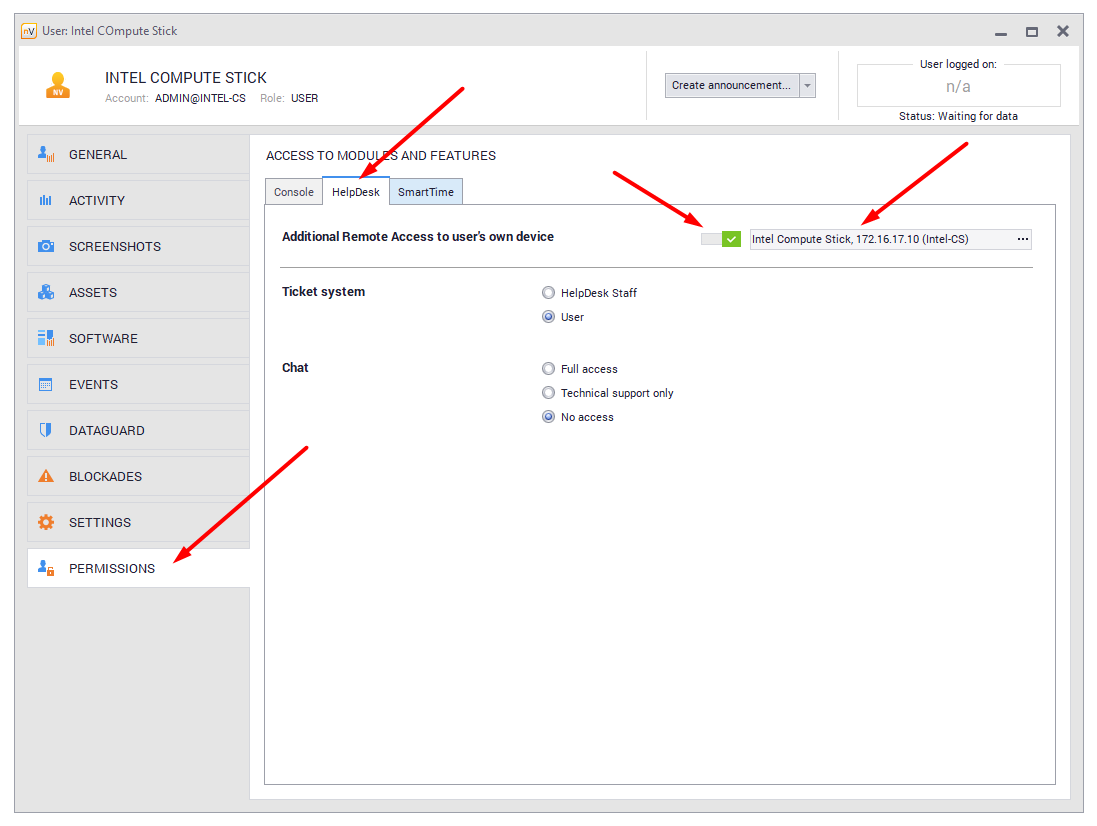1097x826 pixels.
Task: Click the Blockades warning triangle icon
Action: (x=46, y=477)
